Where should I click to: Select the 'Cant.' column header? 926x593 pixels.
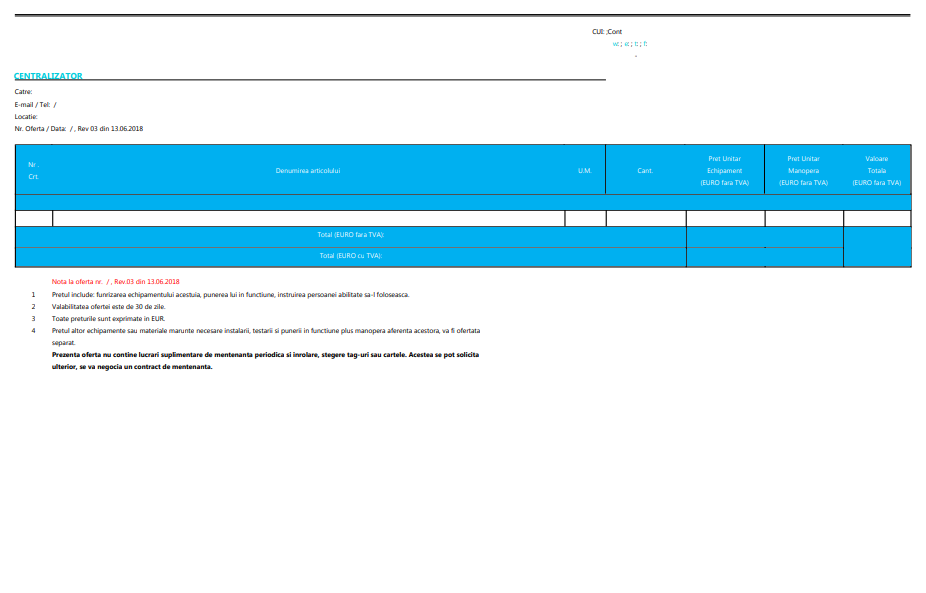coord(645,170)
